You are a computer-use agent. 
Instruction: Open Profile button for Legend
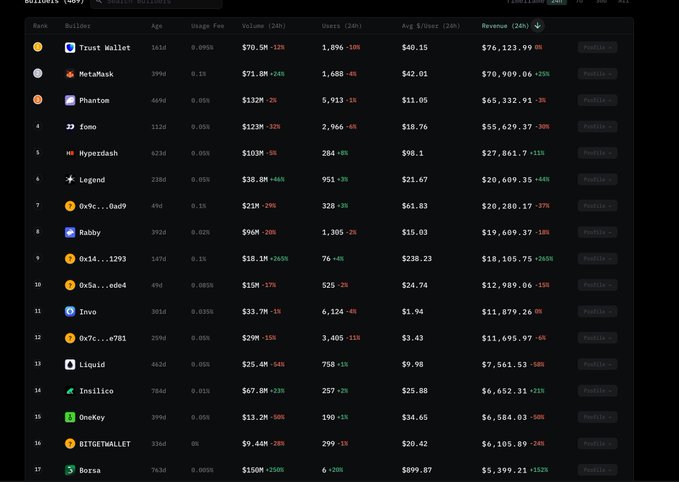click(597, 179)
